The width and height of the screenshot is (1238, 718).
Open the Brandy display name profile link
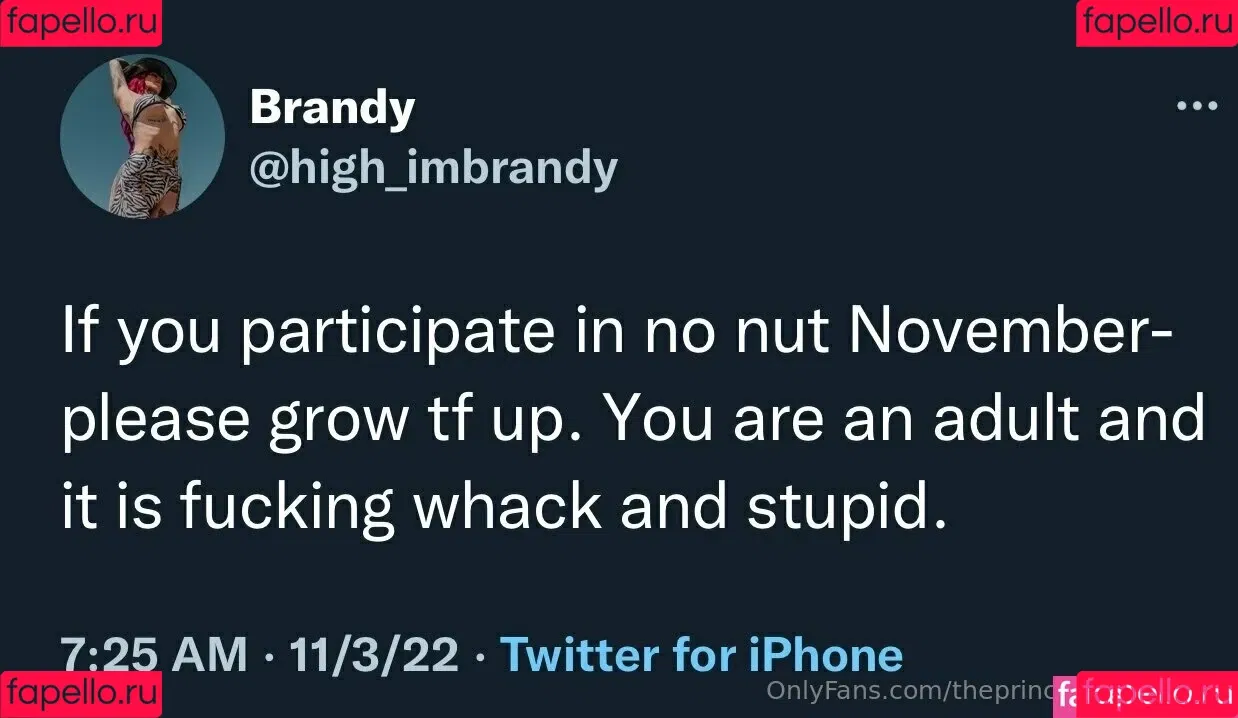(332, 107)
